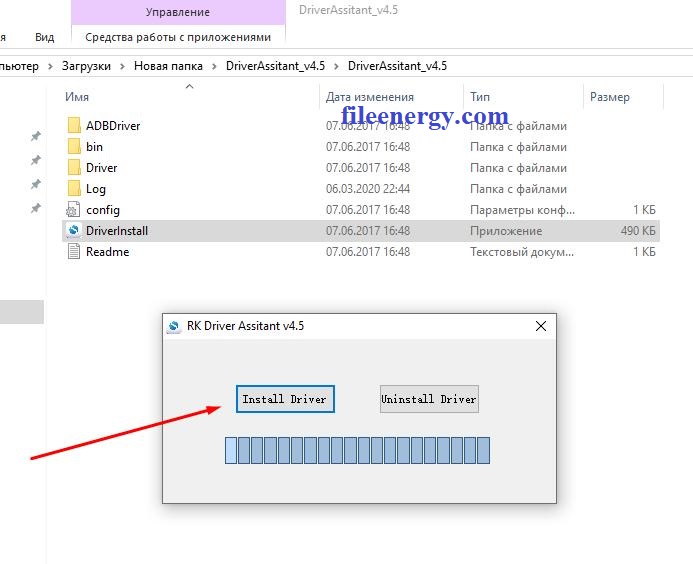This screenshot has width=693, height=564.
Task: Click the config file gear icon
Action: [73, 210]
